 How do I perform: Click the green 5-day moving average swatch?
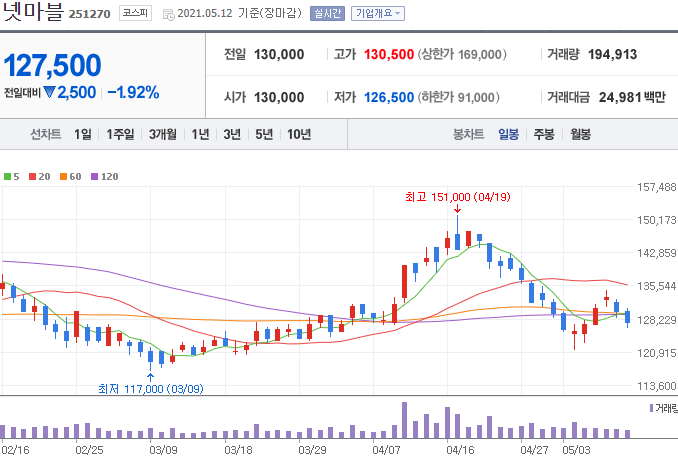coord(7,176)
